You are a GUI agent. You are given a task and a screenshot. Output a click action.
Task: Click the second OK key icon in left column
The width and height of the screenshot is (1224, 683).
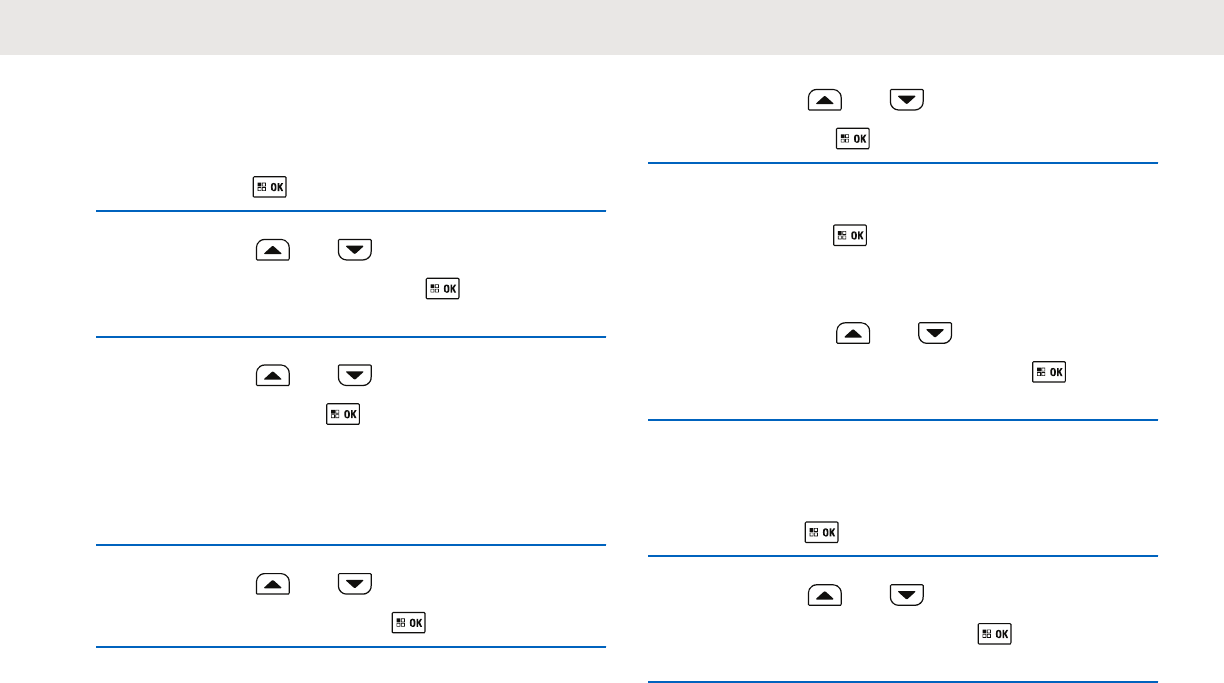tap(441, 289)
